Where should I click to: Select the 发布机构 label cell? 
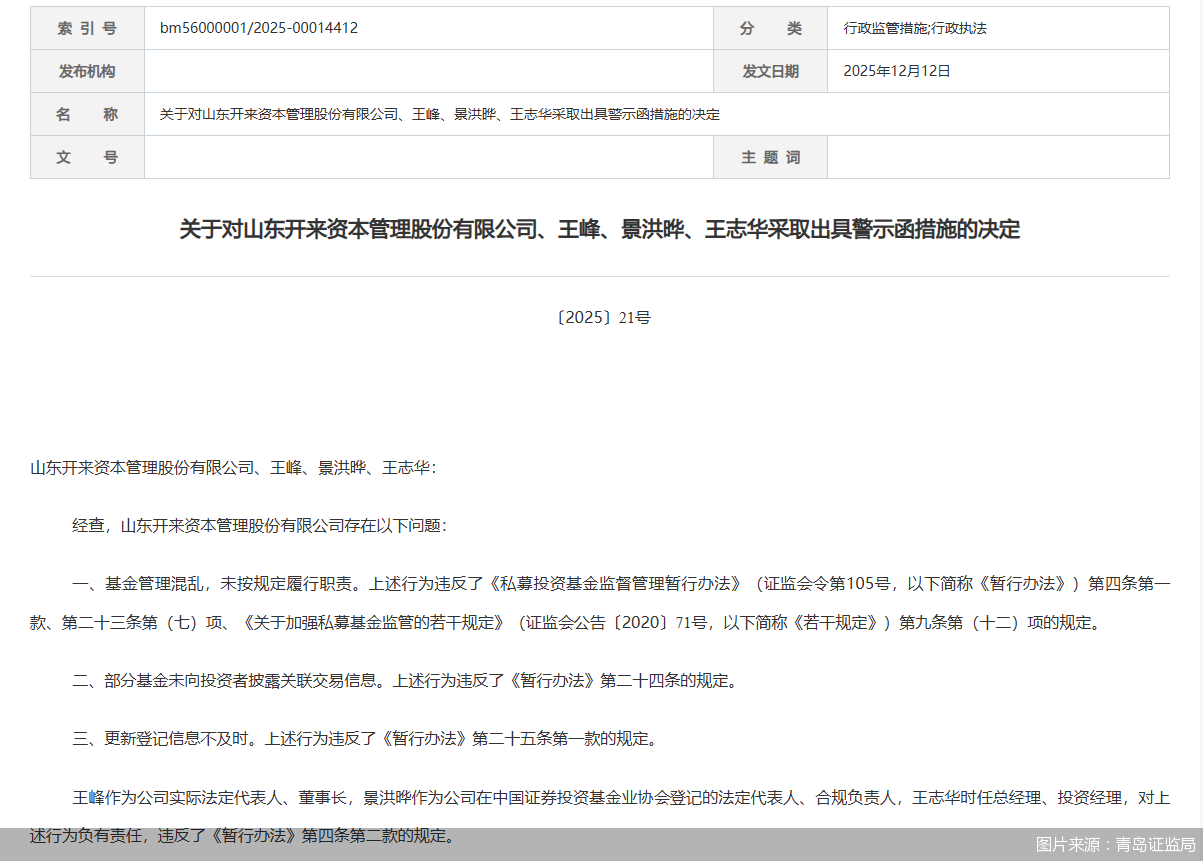point(87,71)
